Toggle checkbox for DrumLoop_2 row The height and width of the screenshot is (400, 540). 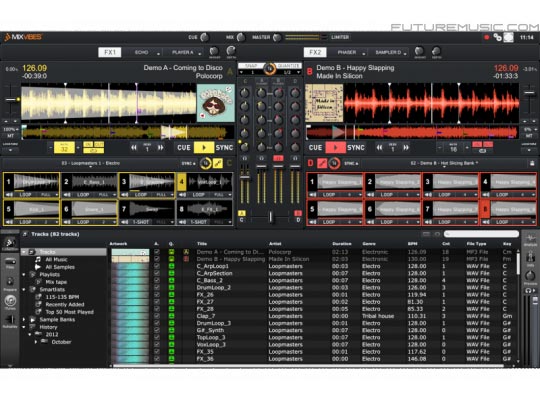[x=157, y=288]
